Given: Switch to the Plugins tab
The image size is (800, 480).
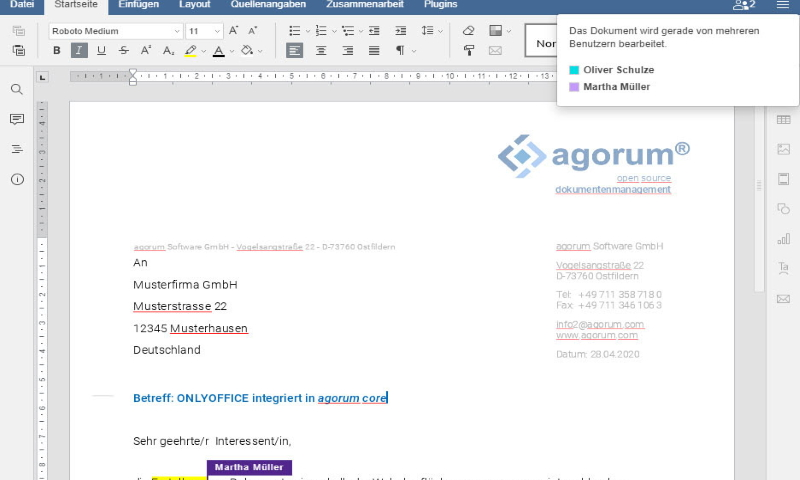Looking at the screenshot, I should [440, 5].
